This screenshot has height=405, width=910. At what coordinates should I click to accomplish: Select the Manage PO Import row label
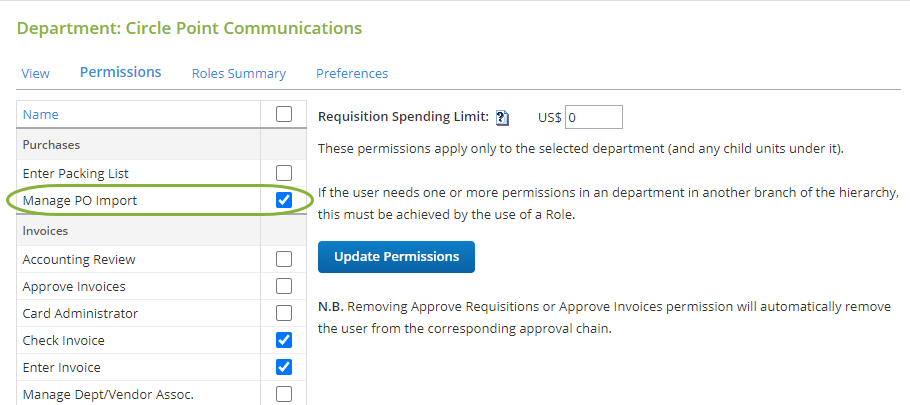pos(80,201)
